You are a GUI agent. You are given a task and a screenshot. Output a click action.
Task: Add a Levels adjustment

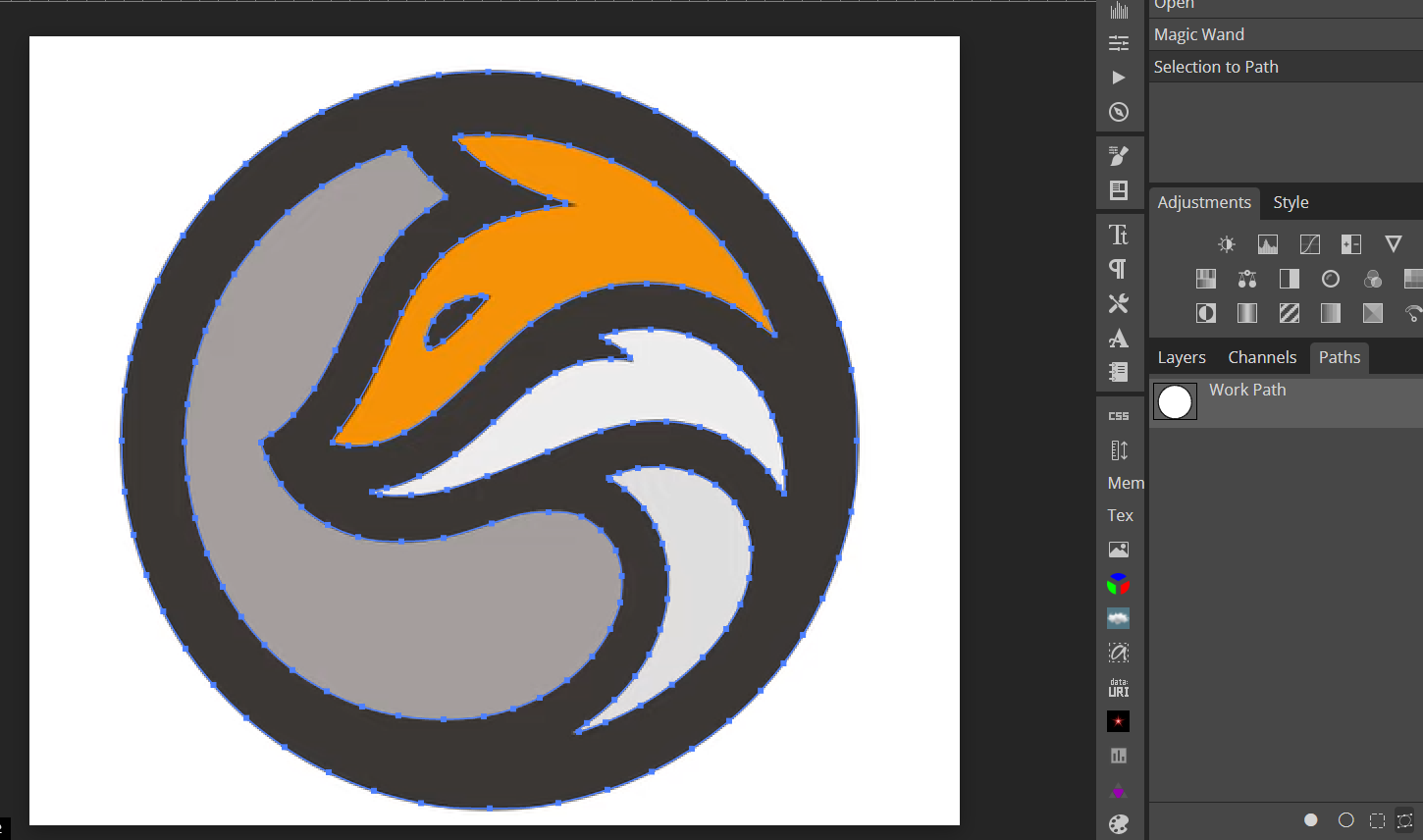pyautogui.click(x=1267, y=243)
